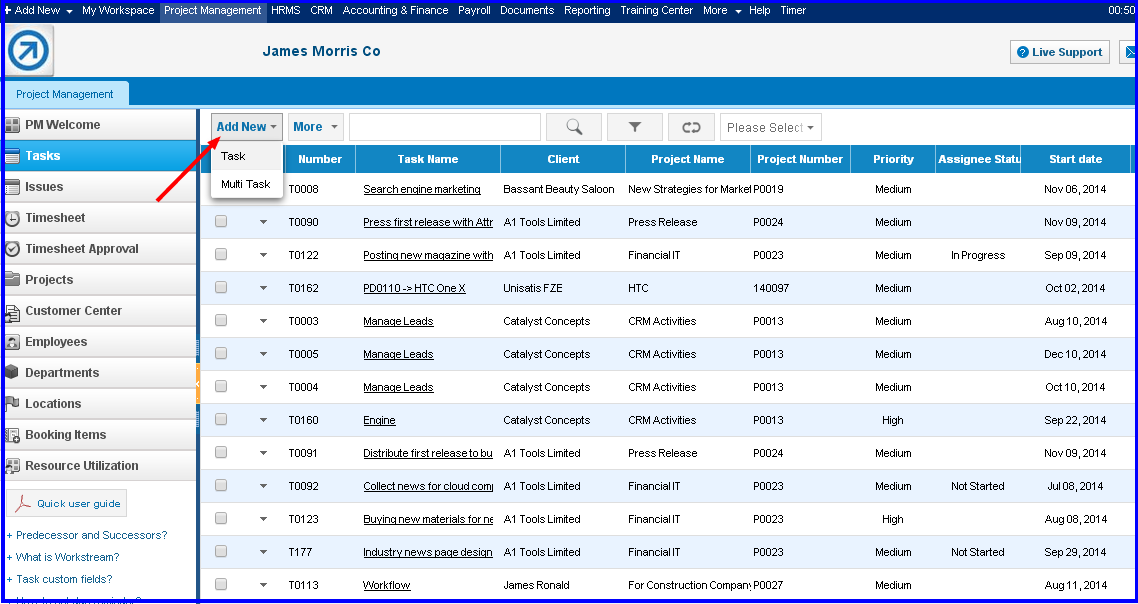Open the Timer top menu item

click(x=793, y=10)
